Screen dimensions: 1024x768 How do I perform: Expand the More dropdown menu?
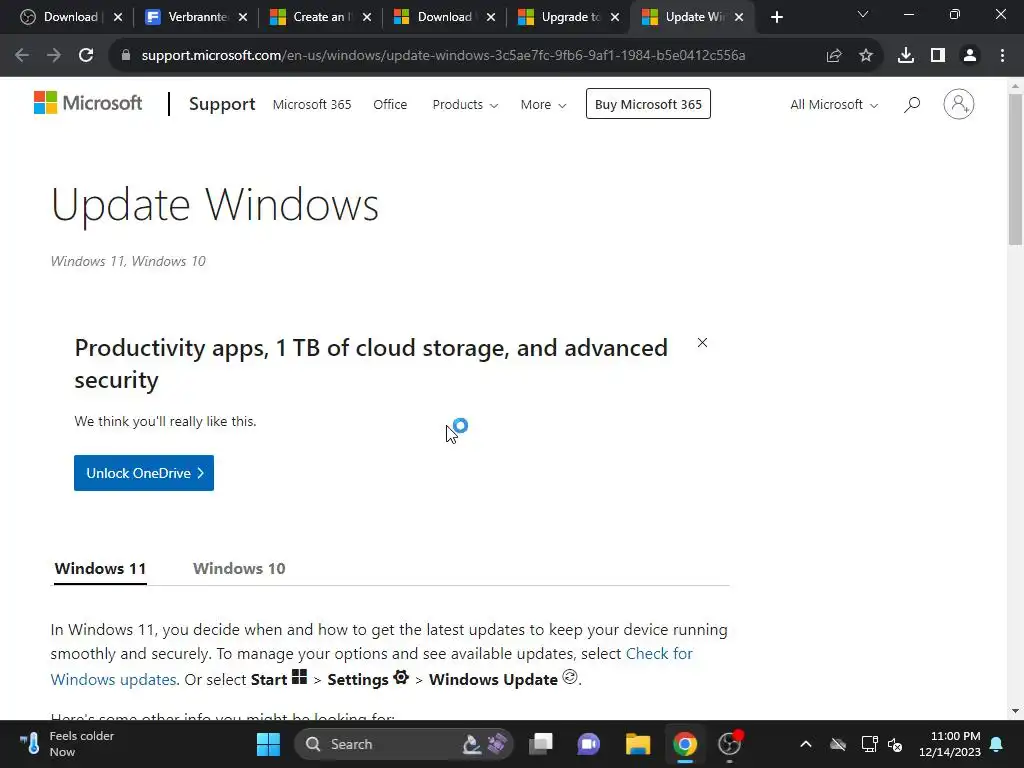tap(543, 104)
